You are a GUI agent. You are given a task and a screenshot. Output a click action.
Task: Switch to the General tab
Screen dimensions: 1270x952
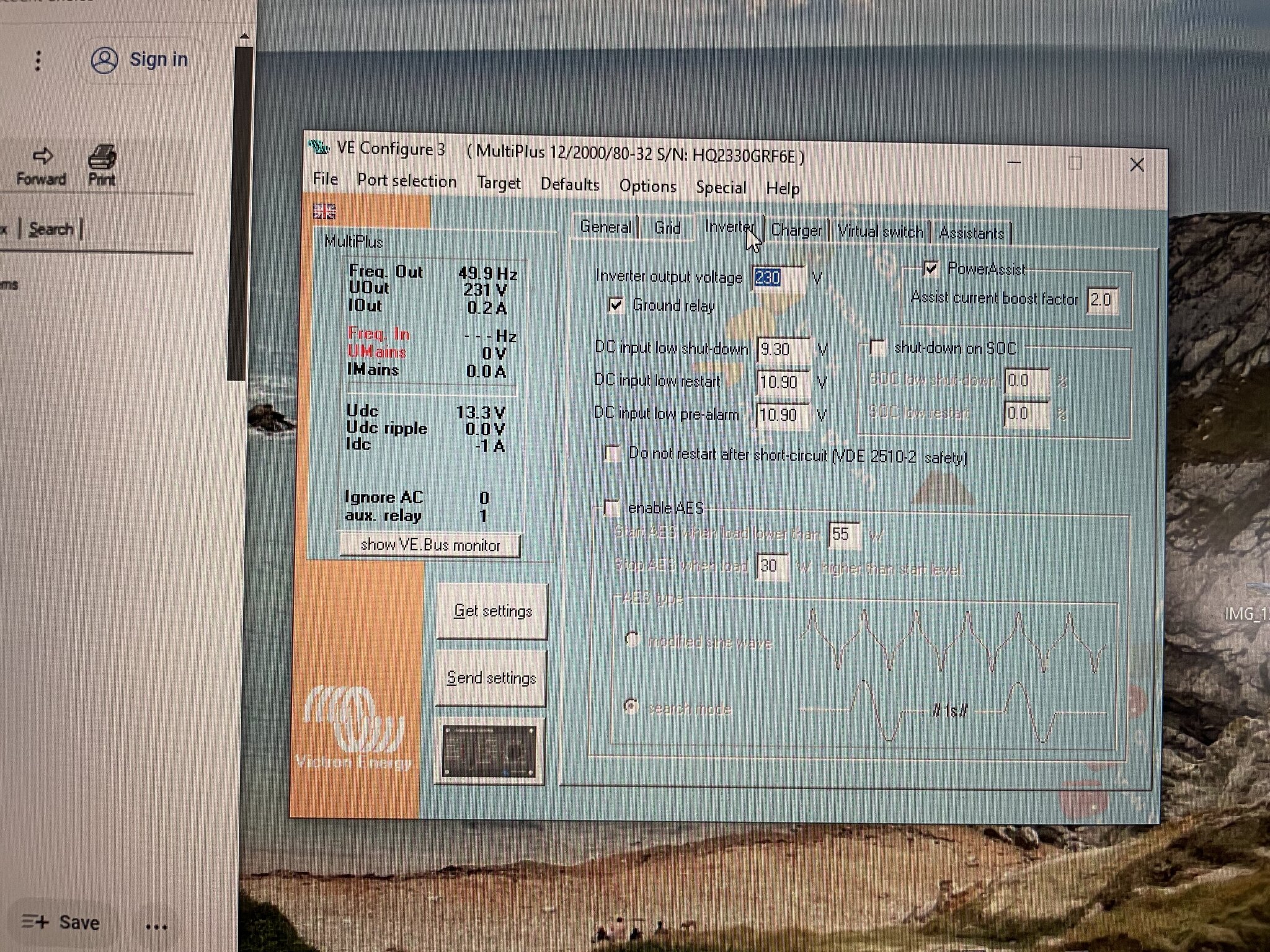[605, 227]
